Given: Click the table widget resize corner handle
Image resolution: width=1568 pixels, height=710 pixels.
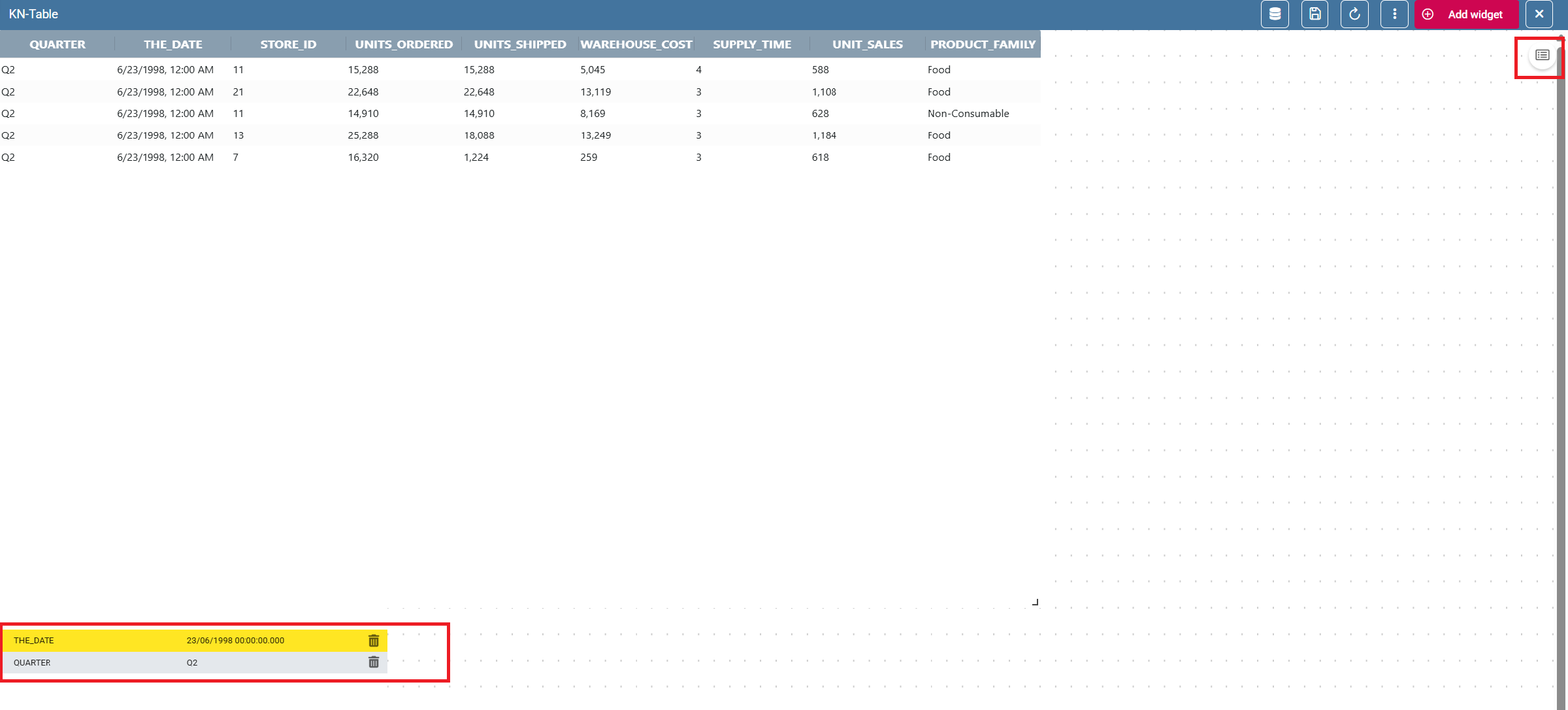Looking at the screenshot, I should pyautogui.click(x=1036, y=602).
